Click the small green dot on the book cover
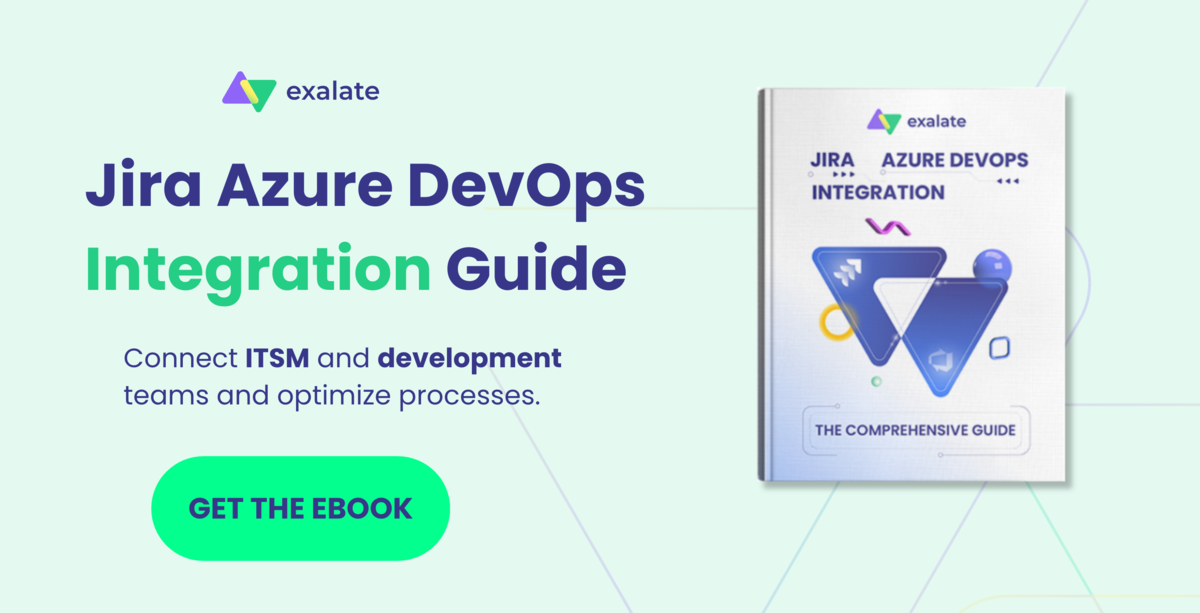Screen dimensions: 1200x613 coord(876,382)
